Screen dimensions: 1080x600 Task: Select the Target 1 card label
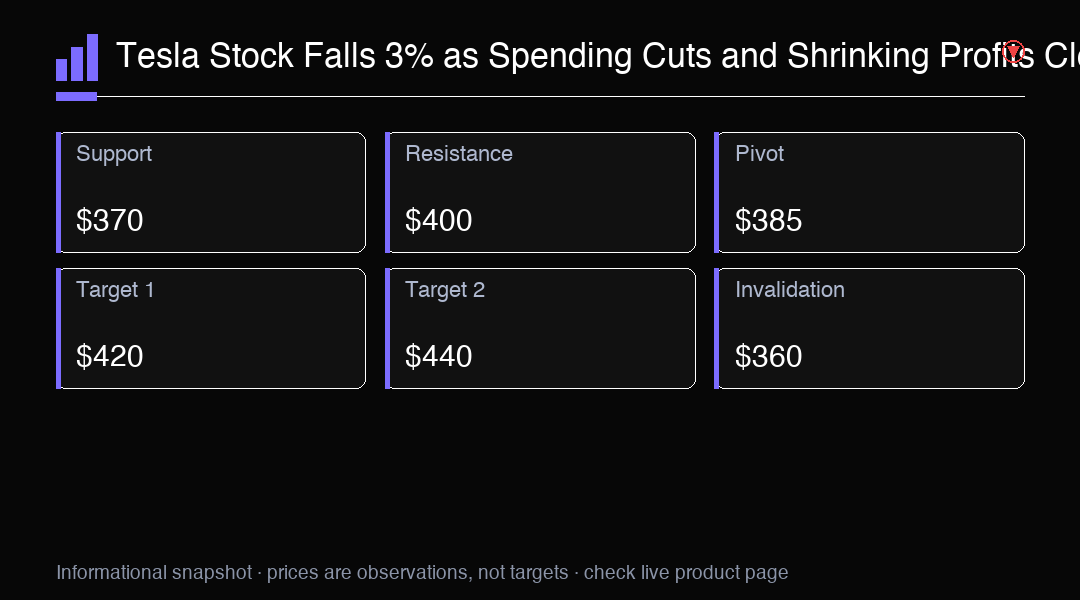click(115, 289)
